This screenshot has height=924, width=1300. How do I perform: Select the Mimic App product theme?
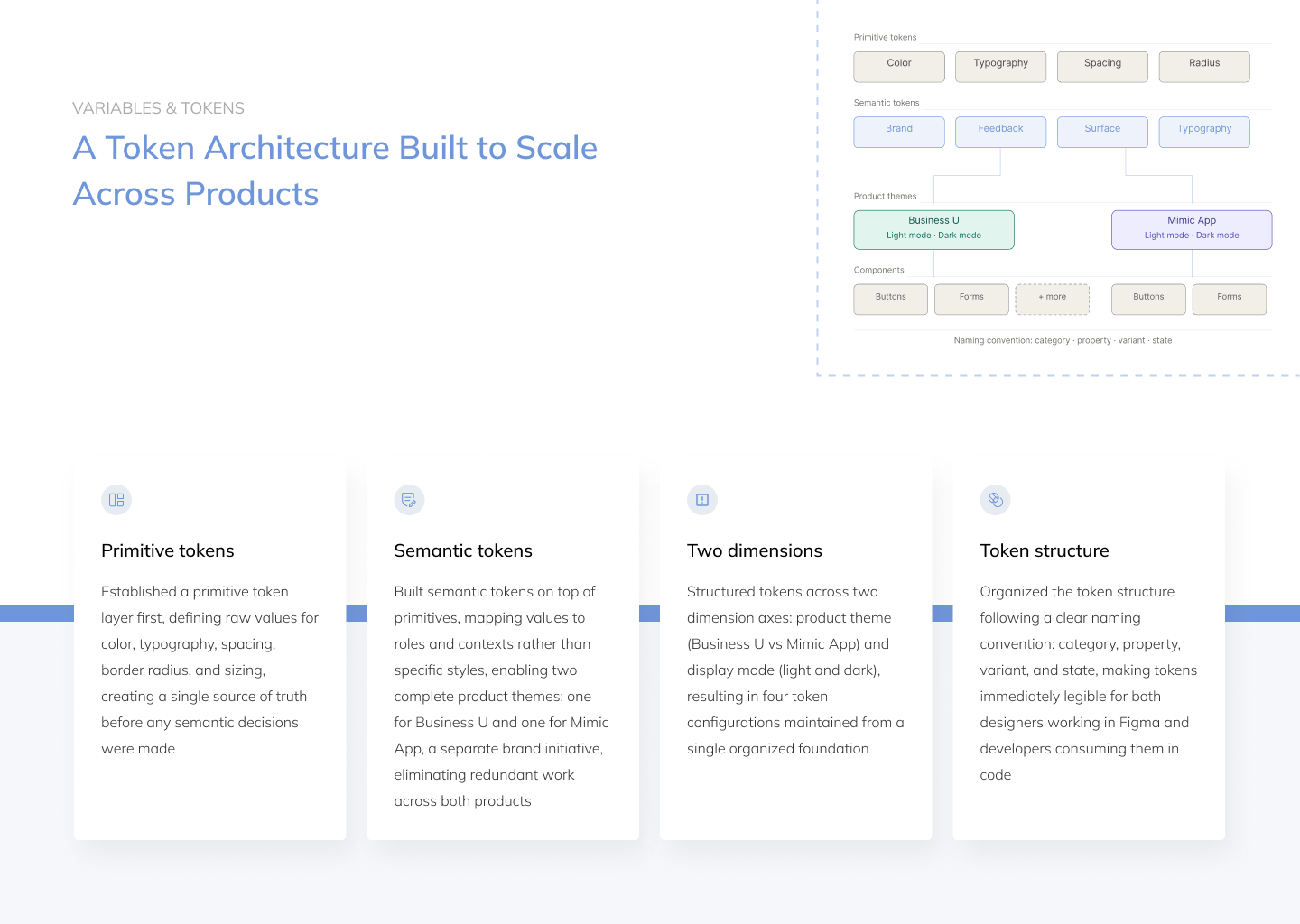pyautogui.click(x=1192, y=229)
